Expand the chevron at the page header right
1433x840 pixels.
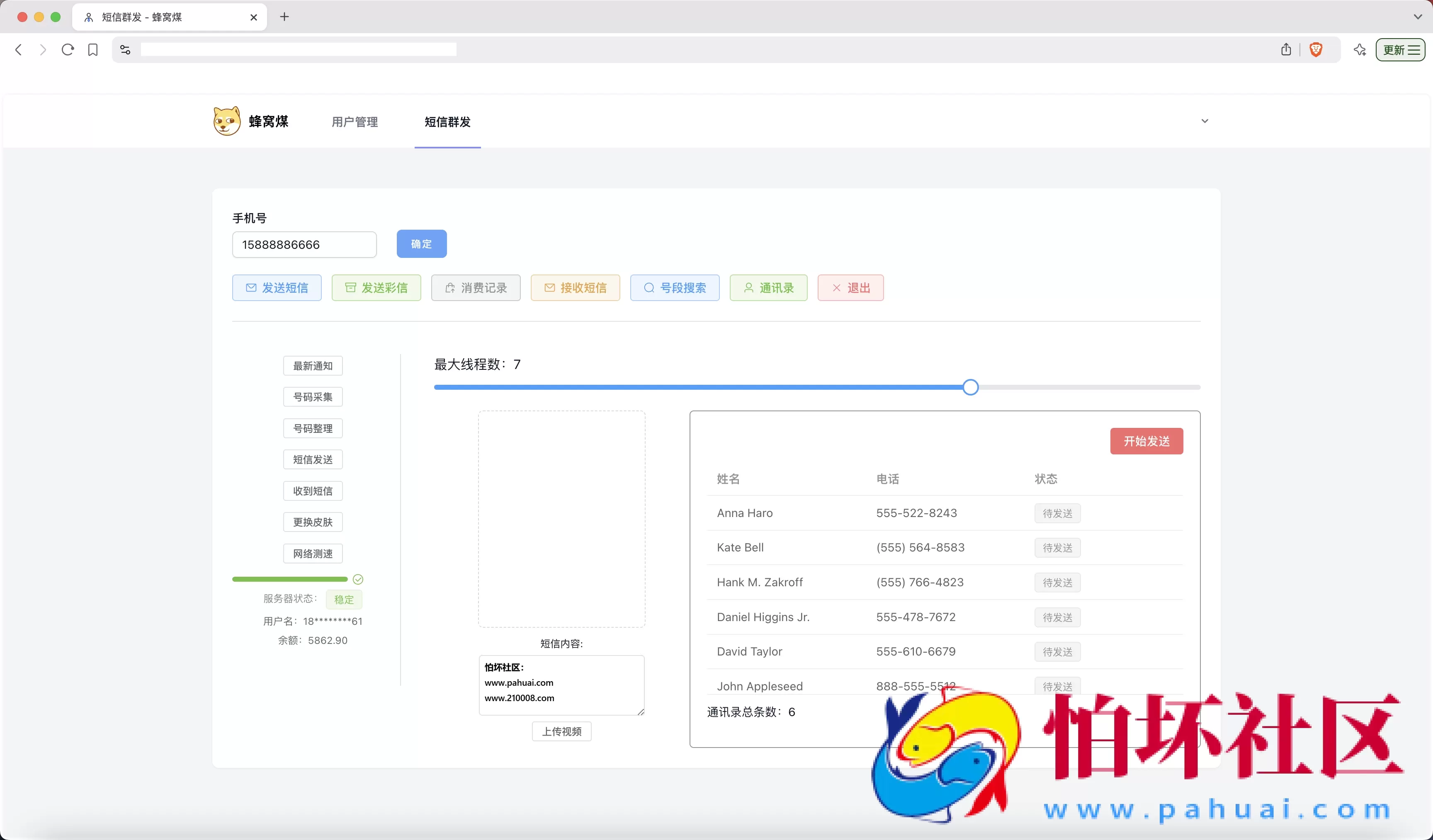click(1205, 121)
